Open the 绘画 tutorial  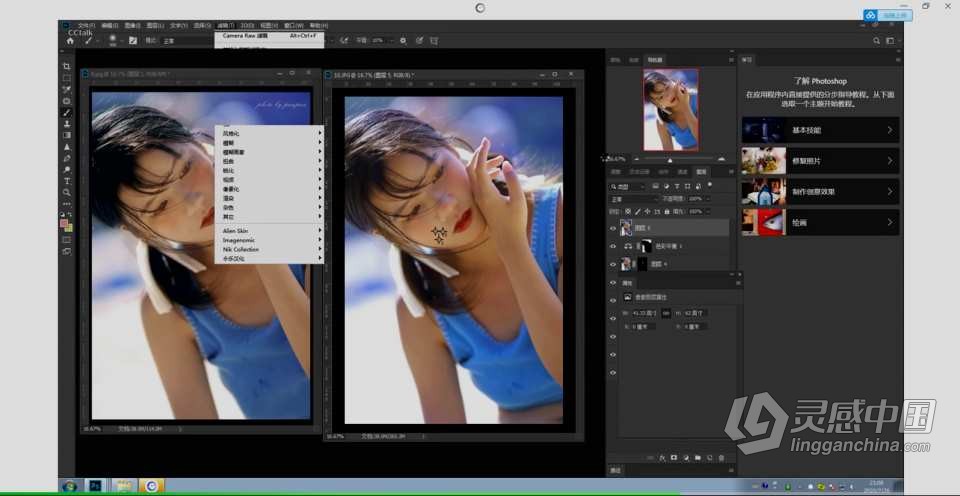pyautogui.click(x=820, y=223)
